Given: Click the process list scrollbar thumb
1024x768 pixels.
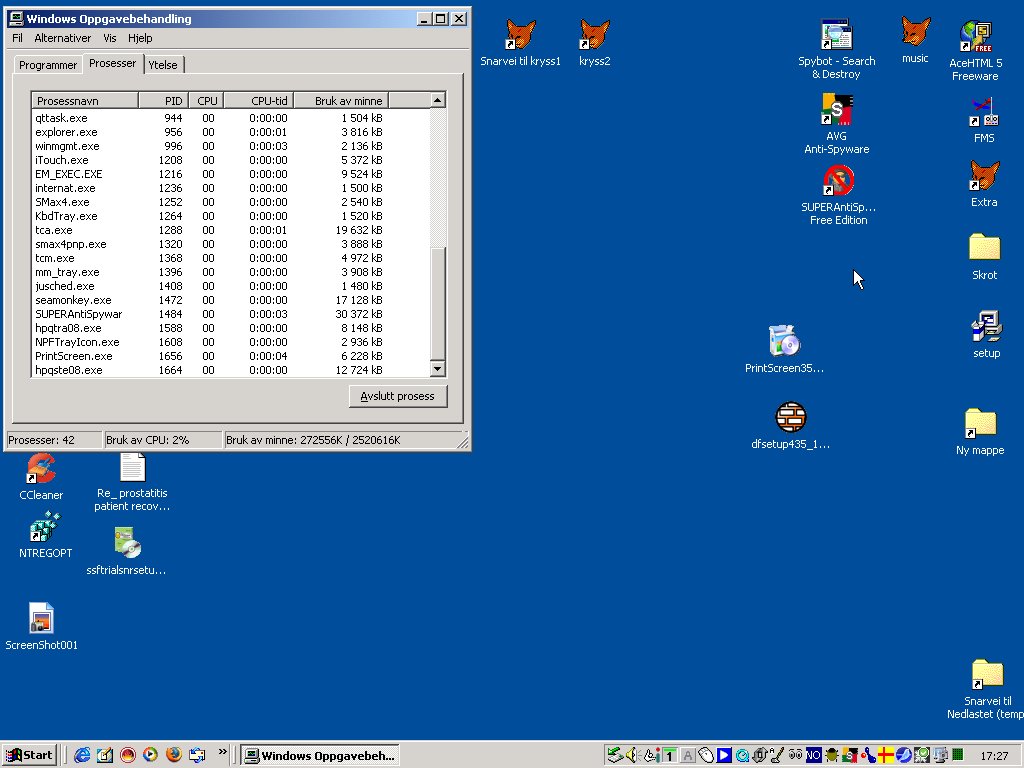Looking at the screenshot, I should 438,303.
